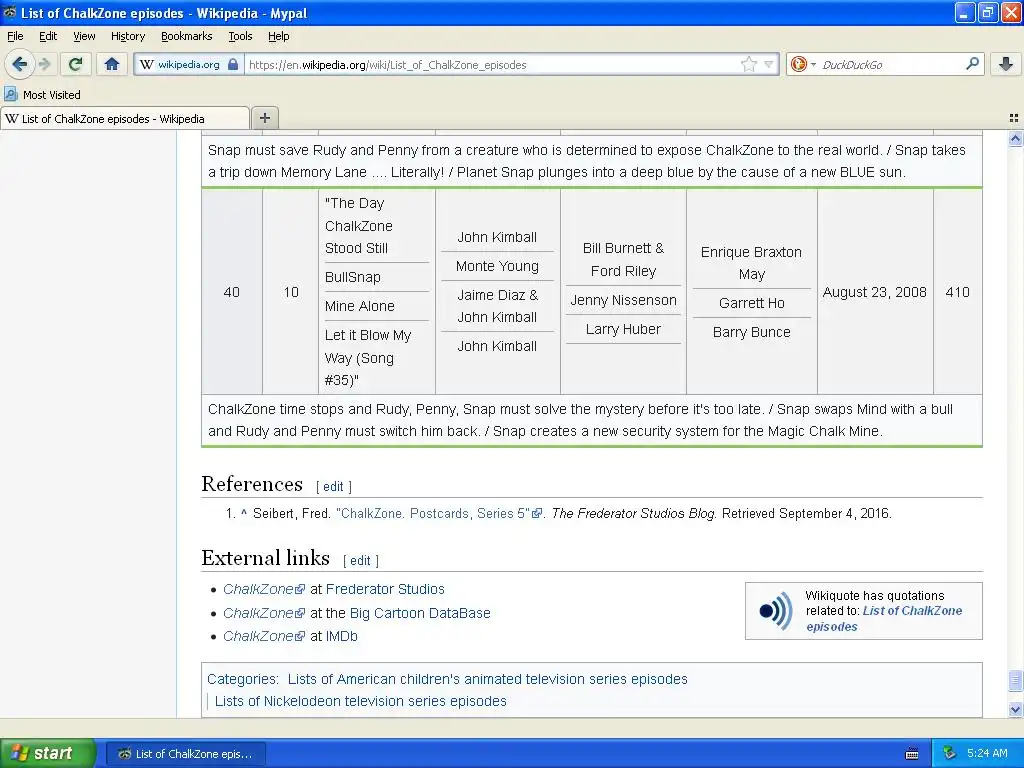Click the scrollbar up arrow
The image size is (1024, 768).
pos(1015,138)
